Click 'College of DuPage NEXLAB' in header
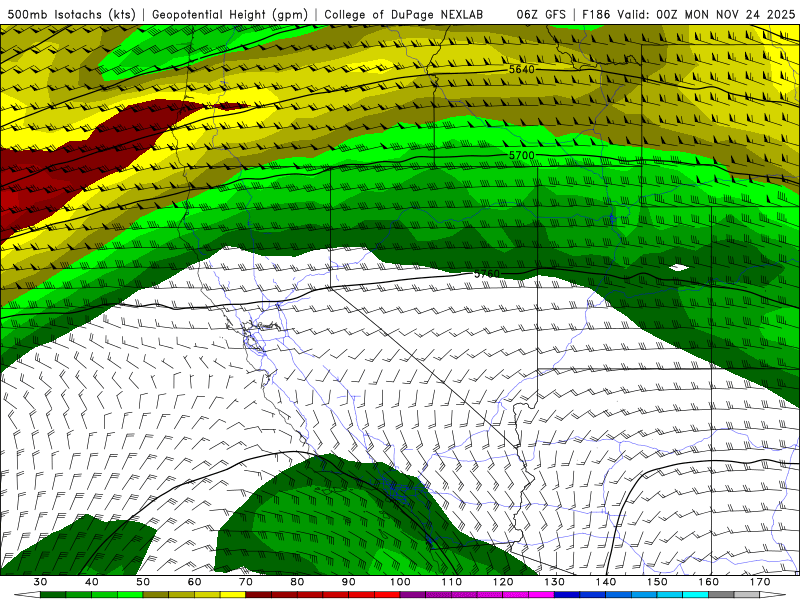This screenshot has width=800, height=600. click(404, 15)
